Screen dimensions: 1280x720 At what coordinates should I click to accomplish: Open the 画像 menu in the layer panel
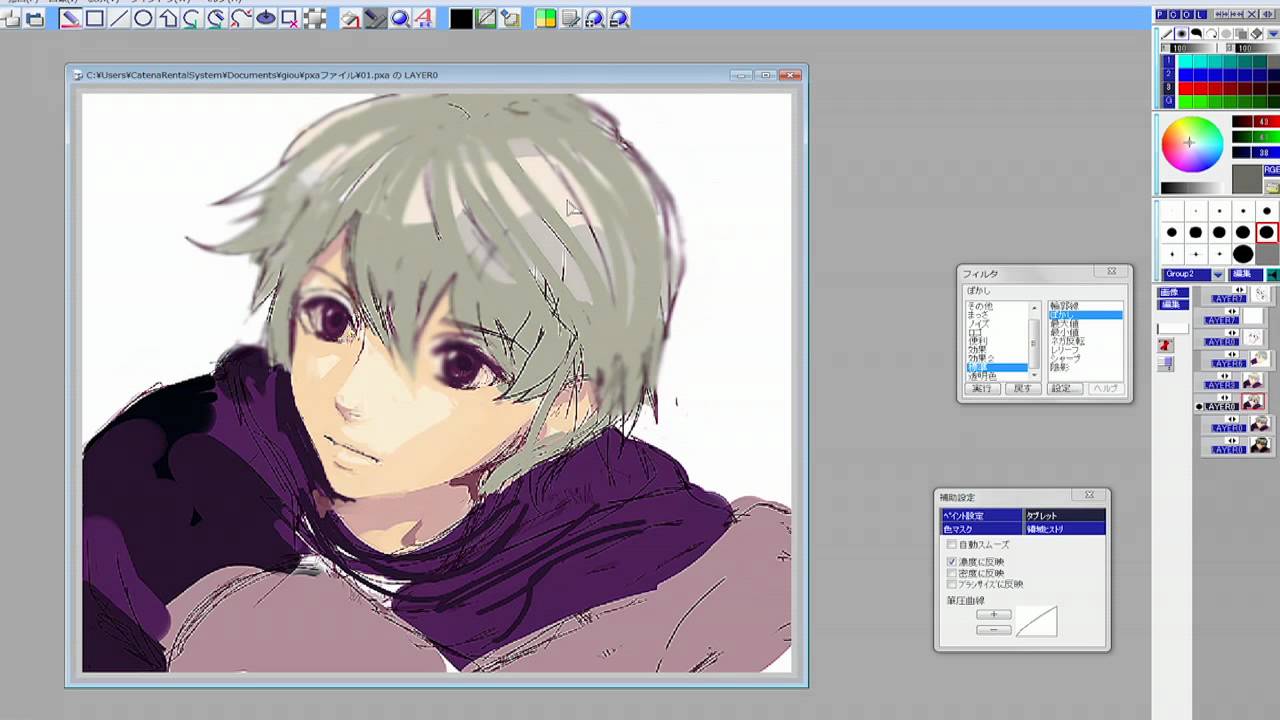coord(1172,292)
